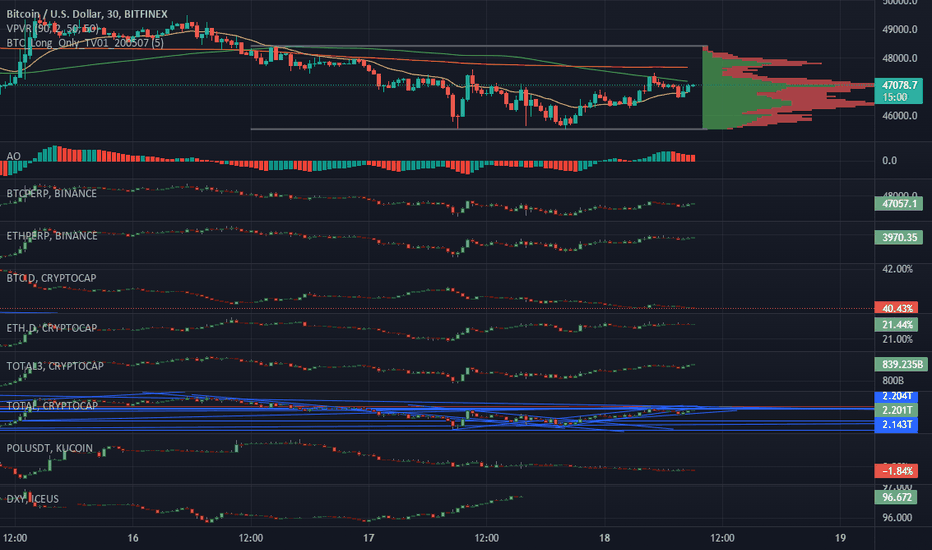This screenshot has width=932, height=550.
Task: Click the green 2.201T price tag
Action: click(896, 410)
